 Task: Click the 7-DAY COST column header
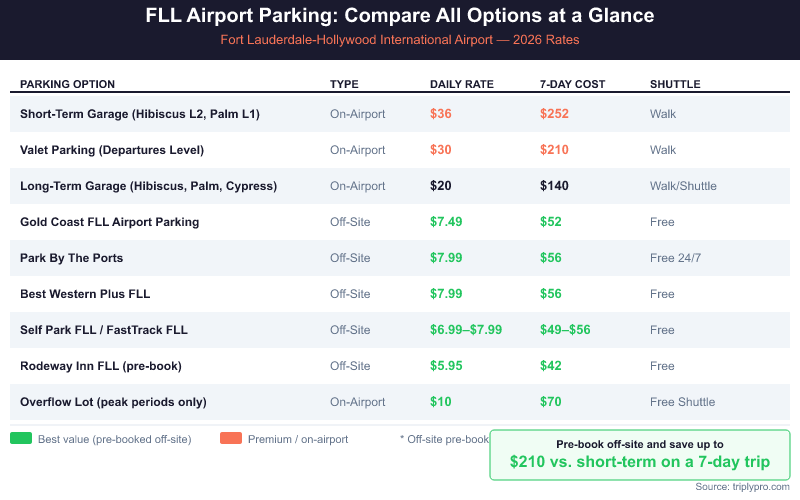point(572,84)
